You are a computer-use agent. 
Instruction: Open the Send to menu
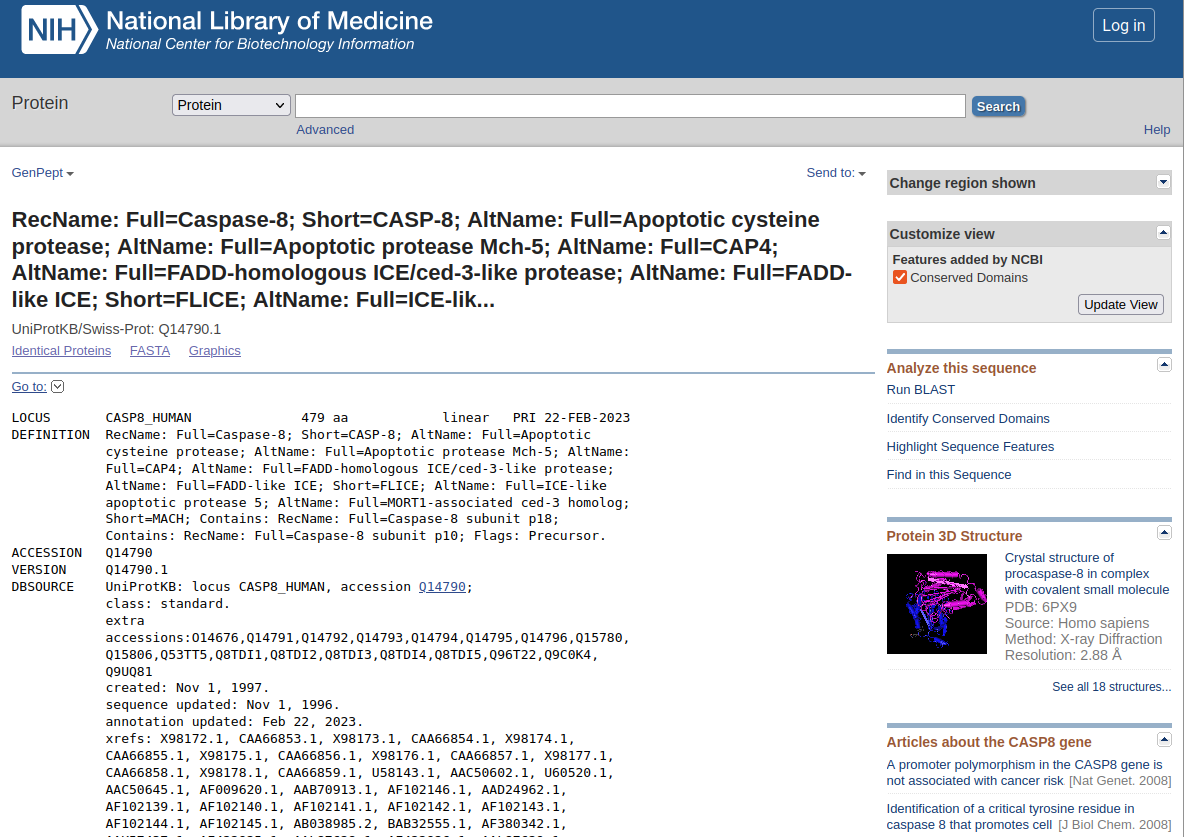(x=835, y=173)
